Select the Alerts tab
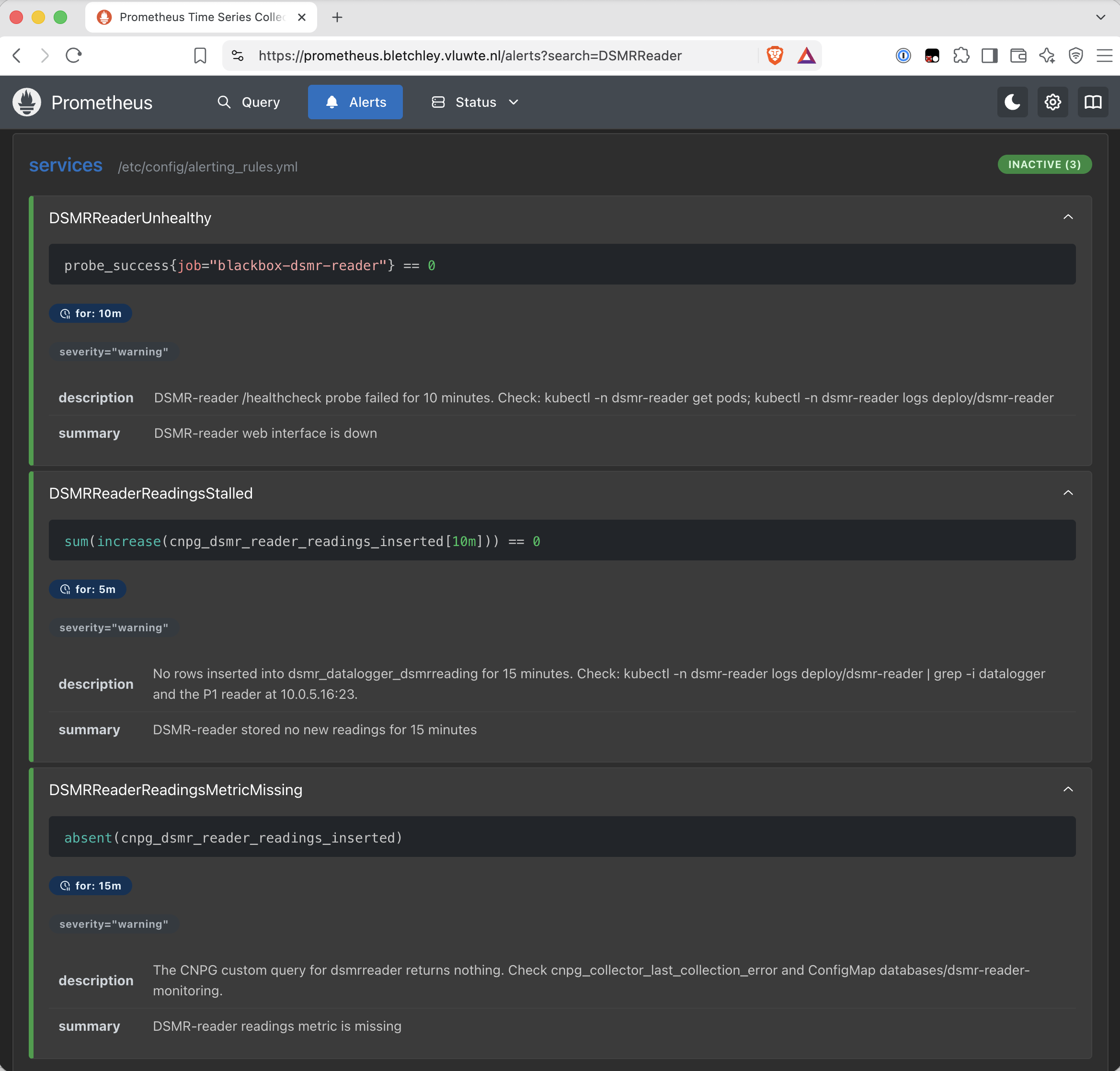Image resolution: width=1120 pixels, height=1071 pixels. pyautogui.click(x=355, y=102)
